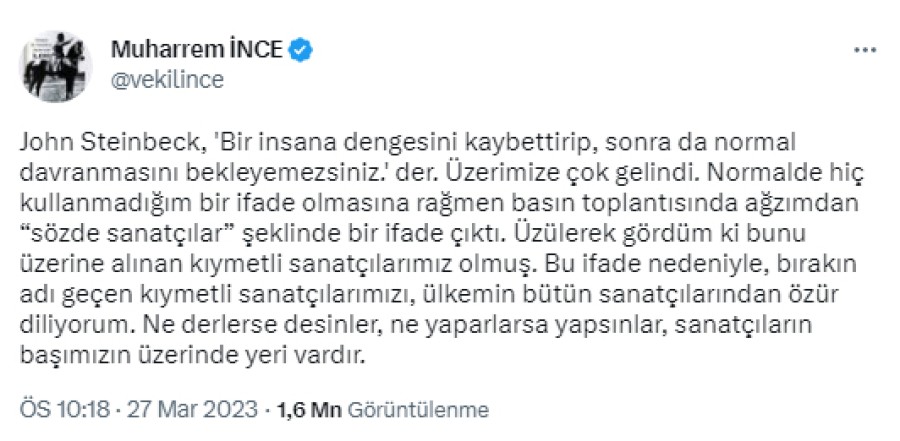This screenshot has height=441, width=900.
Task: Open the tweet's three-dot more options menu
Action: (862, 50)
